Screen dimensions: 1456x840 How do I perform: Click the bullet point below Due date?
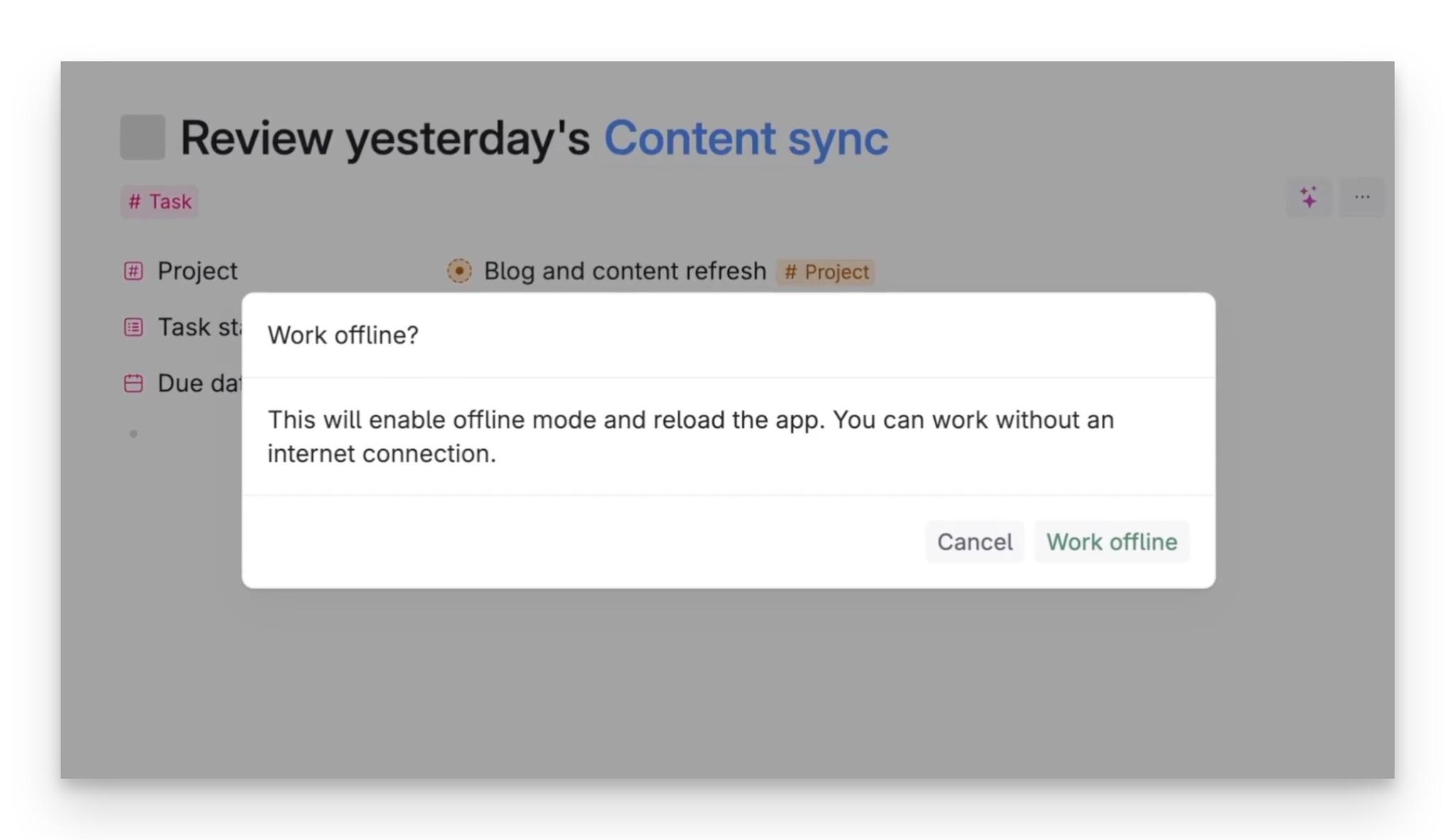coord(133,433)
